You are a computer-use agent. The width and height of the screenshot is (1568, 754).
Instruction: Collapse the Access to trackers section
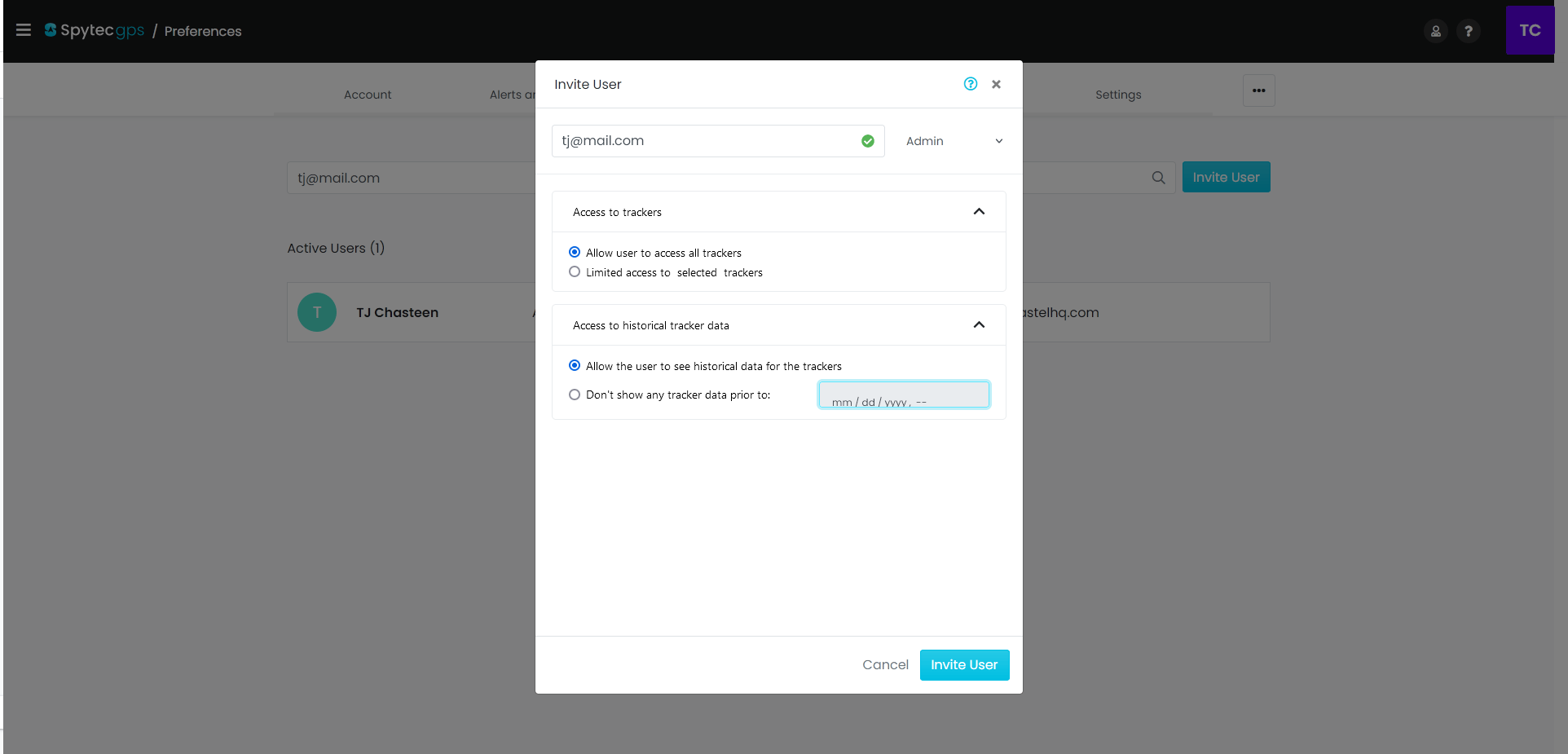tap(979, 212)
